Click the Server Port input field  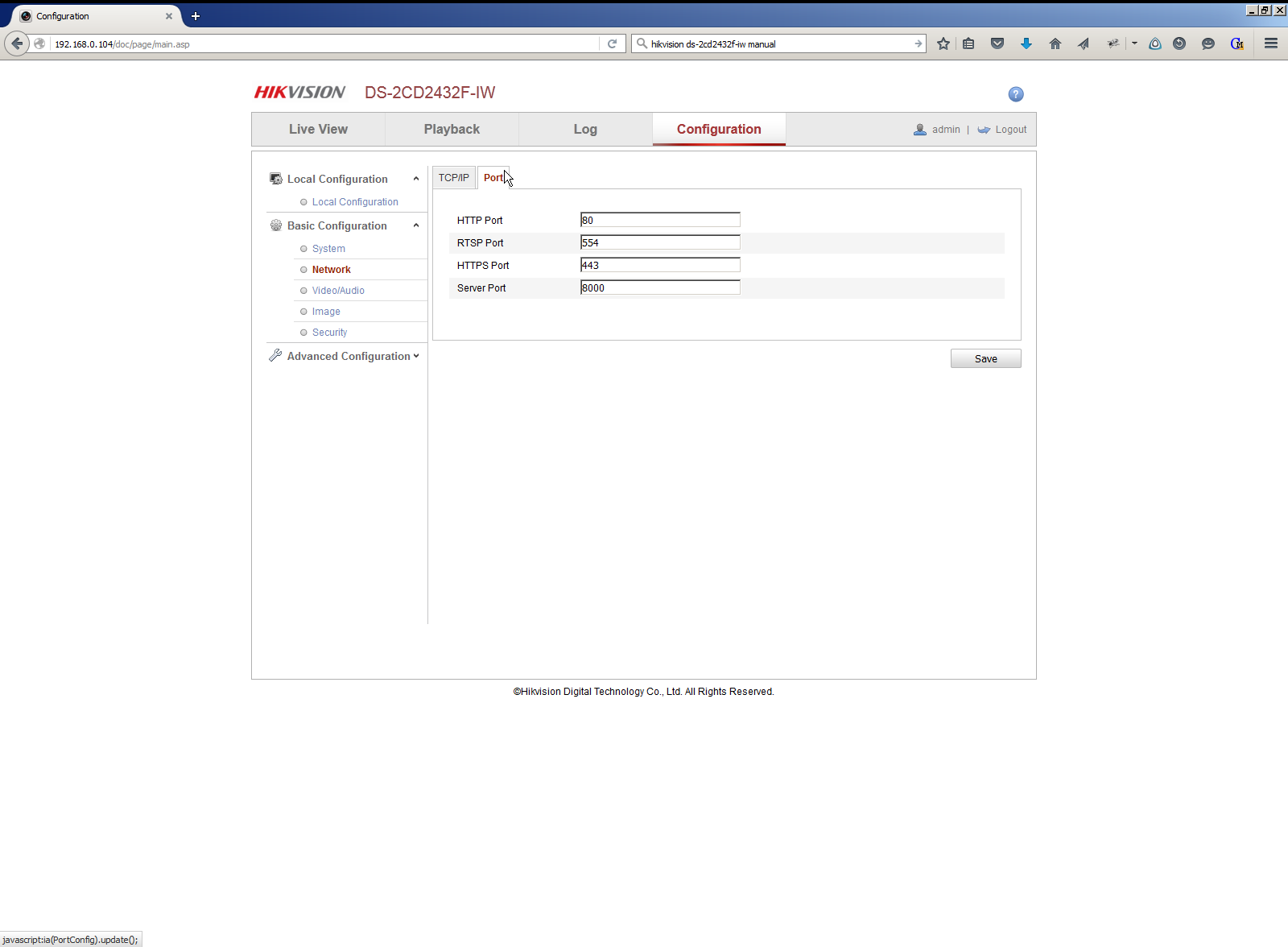pos(660,287)
